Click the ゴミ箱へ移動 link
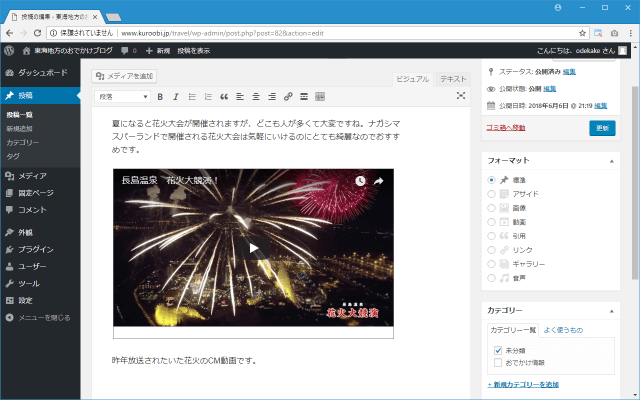 pos(507,128)
